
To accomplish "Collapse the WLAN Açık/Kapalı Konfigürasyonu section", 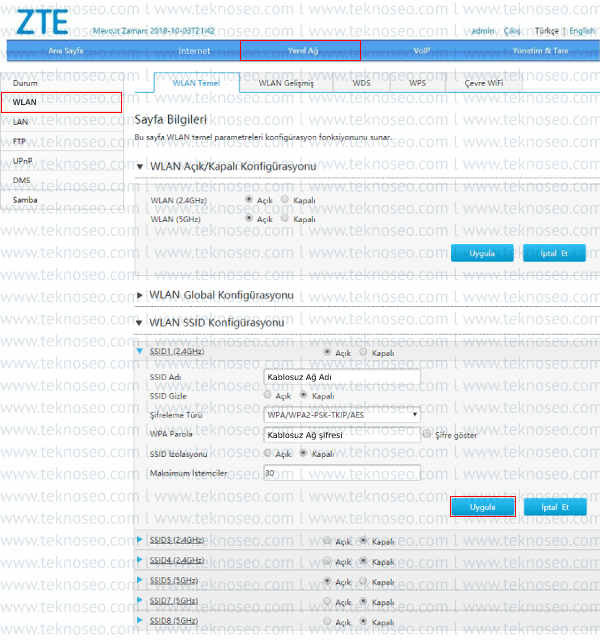I will [140, 166].
